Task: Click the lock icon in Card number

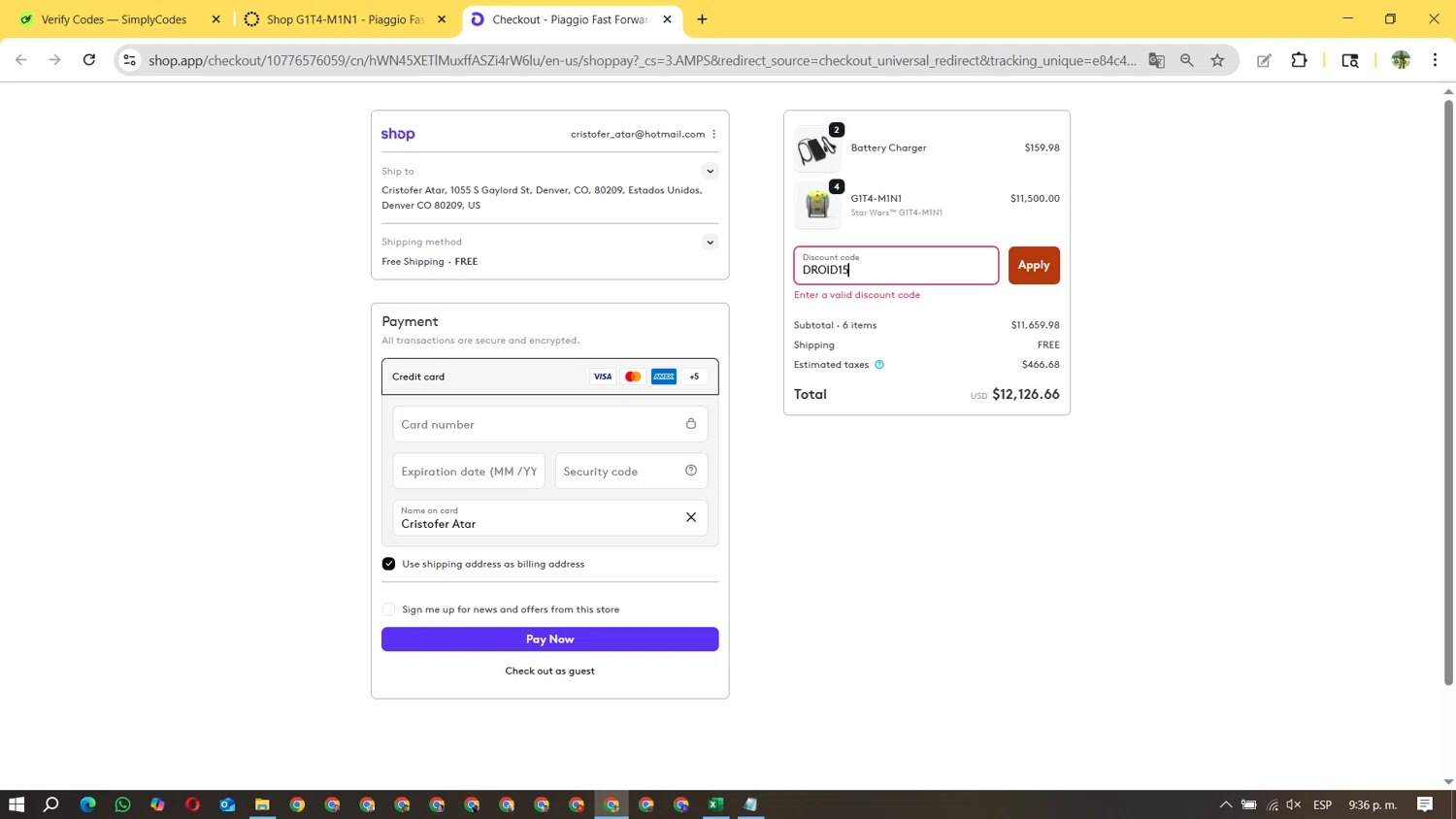Action: click(691, 423)
